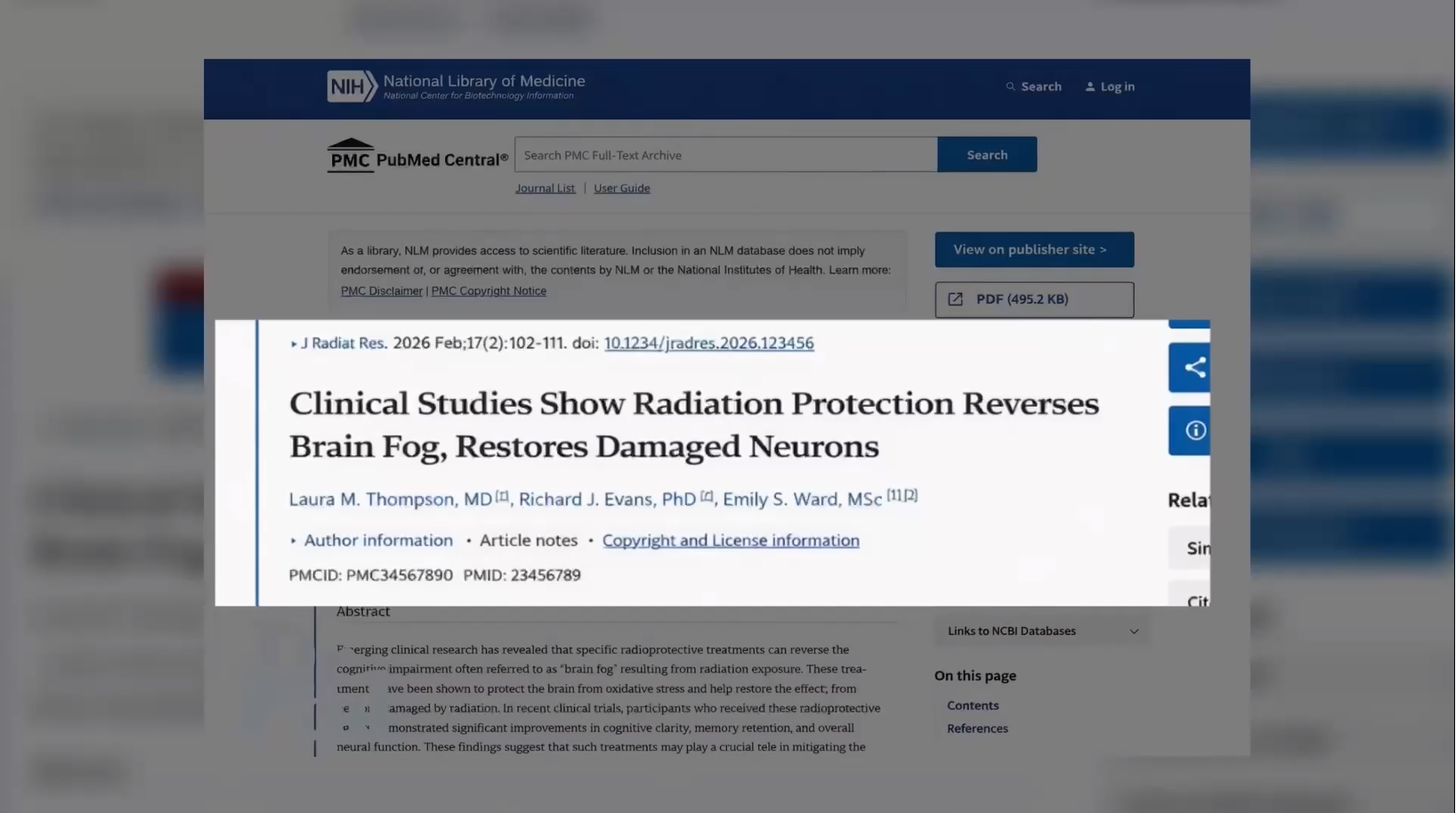Expand the J Radiat Res journal citation arrow

[x=294, y=344]
